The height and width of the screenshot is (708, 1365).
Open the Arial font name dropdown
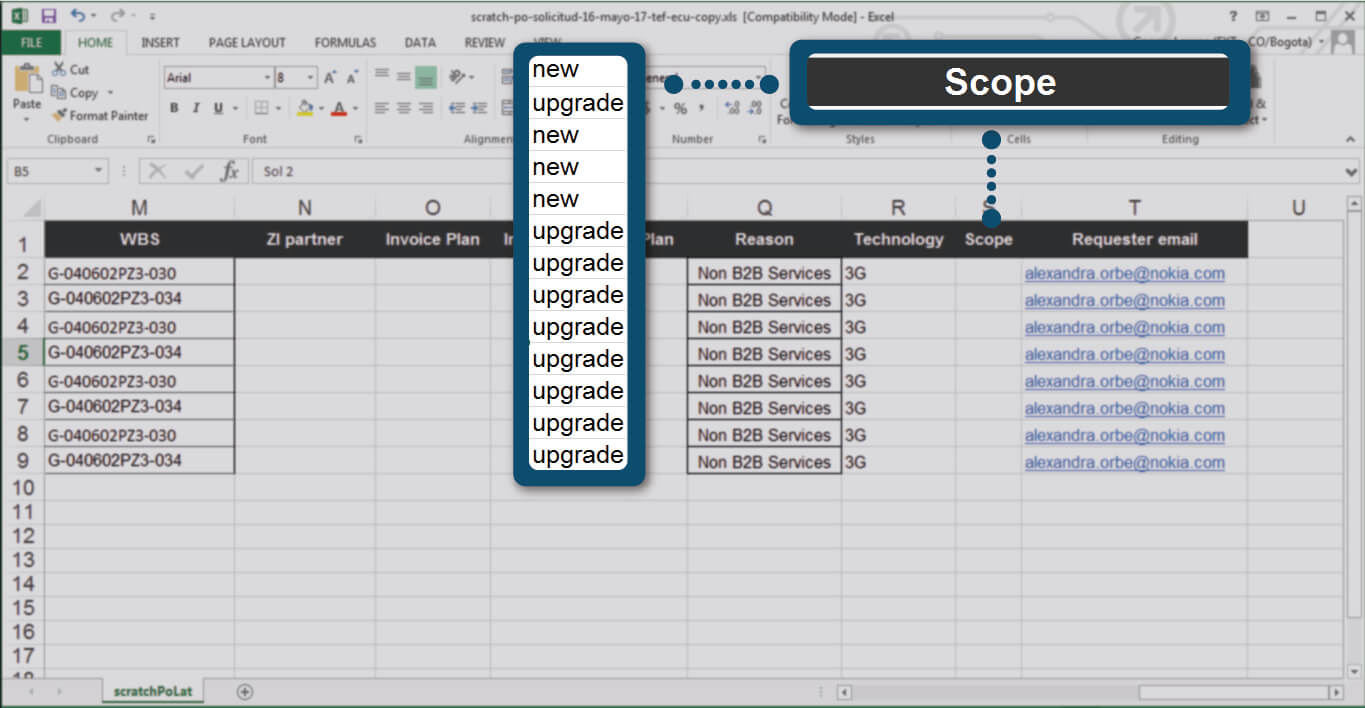tap(267, 77)
